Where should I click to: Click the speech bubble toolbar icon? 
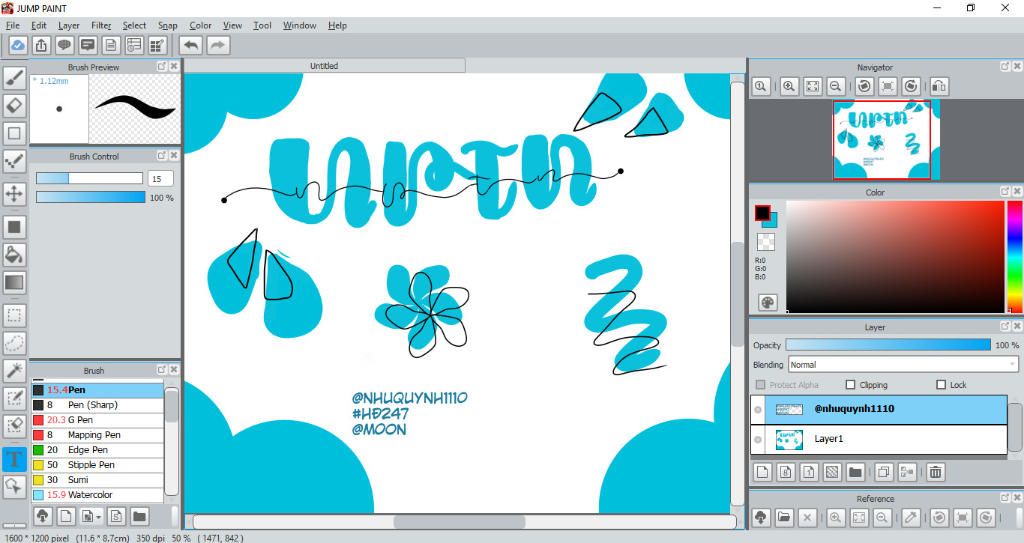pos(64,45)
